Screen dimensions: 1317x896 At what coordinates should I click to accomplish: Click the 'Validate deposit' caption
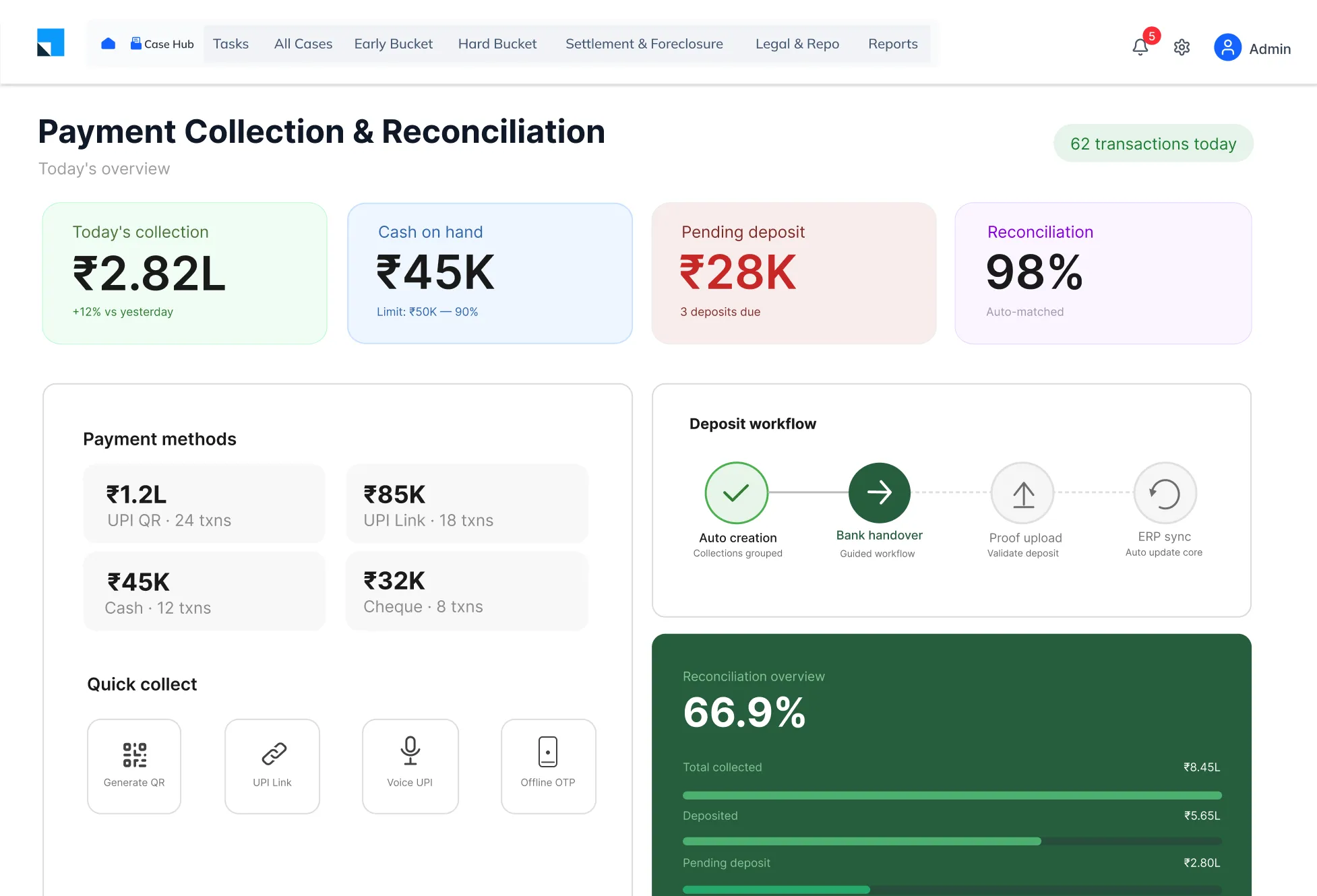(1023, 553)
